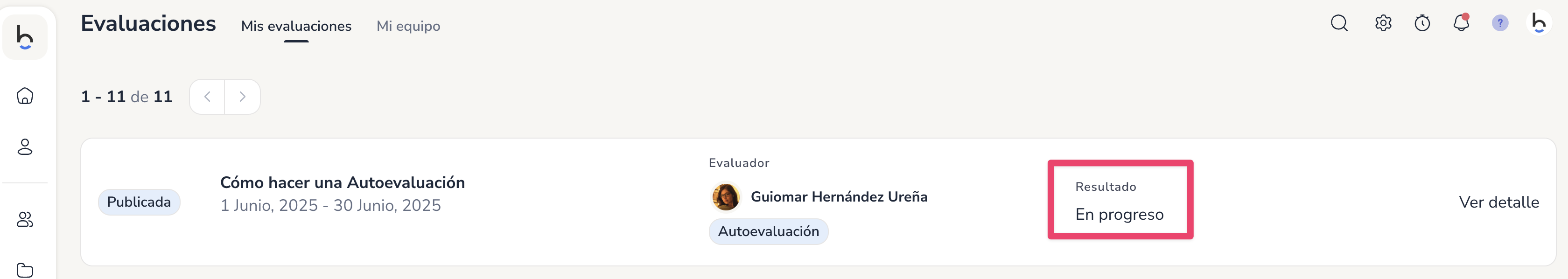This screenshot has width=1568, height=279.
Task: Open the team people icon in sidebar
Action: (x=25, y=219)
